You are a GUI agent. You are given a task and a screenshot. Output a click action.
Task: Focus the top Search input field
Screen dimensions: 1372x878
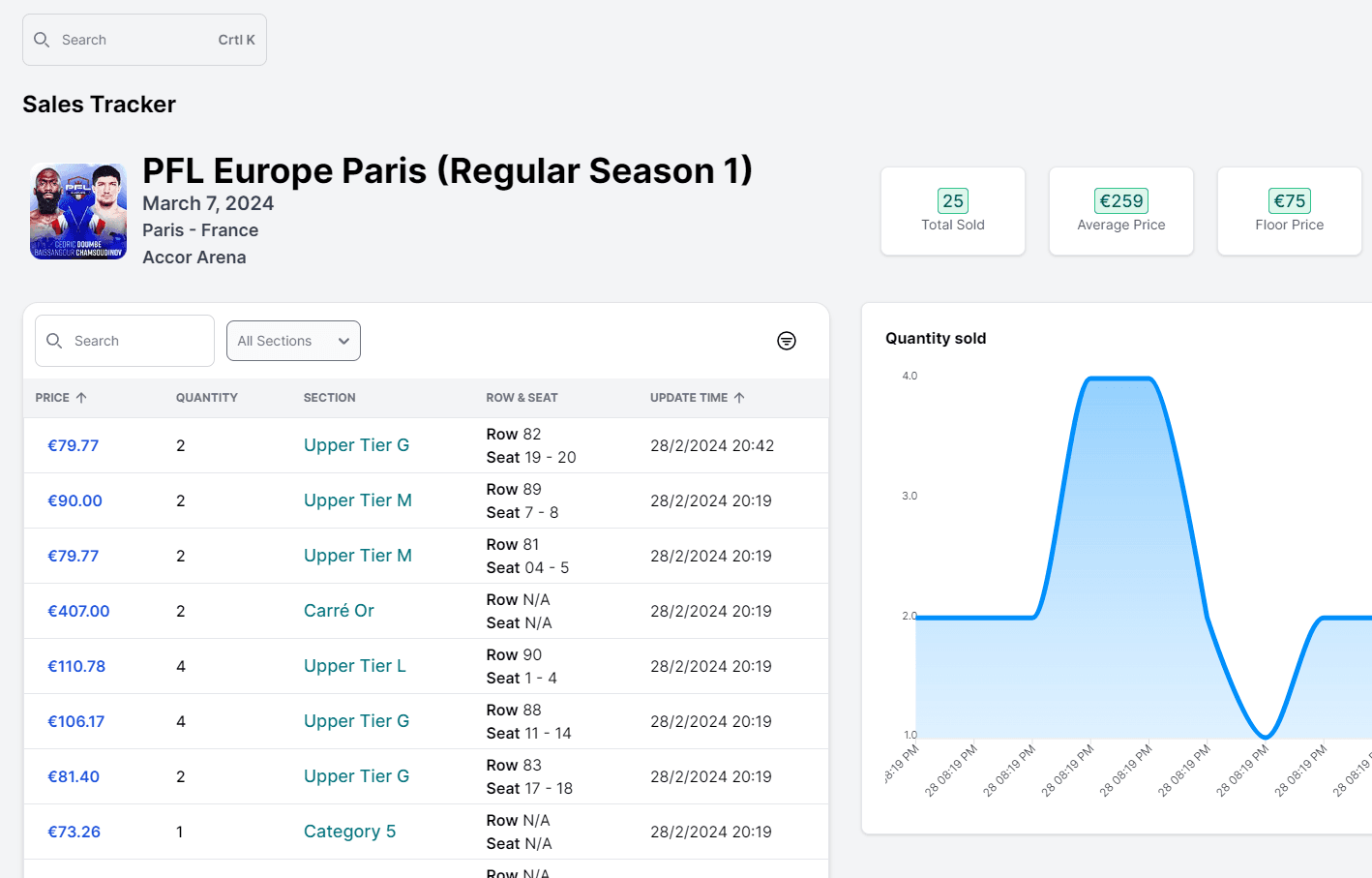[x=135, y=40]
